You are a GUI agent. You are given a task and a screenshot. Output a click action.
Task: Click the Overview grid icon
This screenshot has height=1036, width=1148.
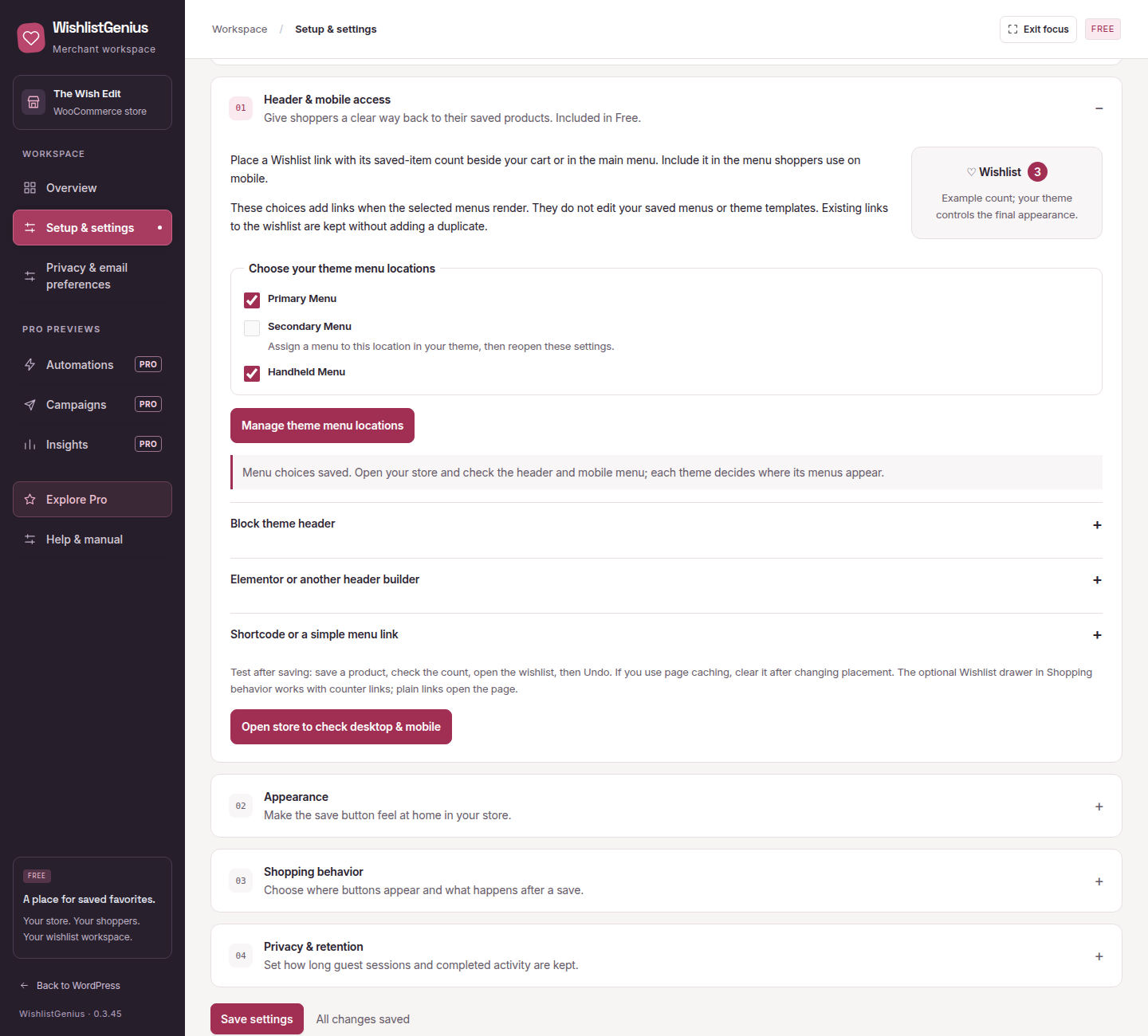(x=30, y=188)
